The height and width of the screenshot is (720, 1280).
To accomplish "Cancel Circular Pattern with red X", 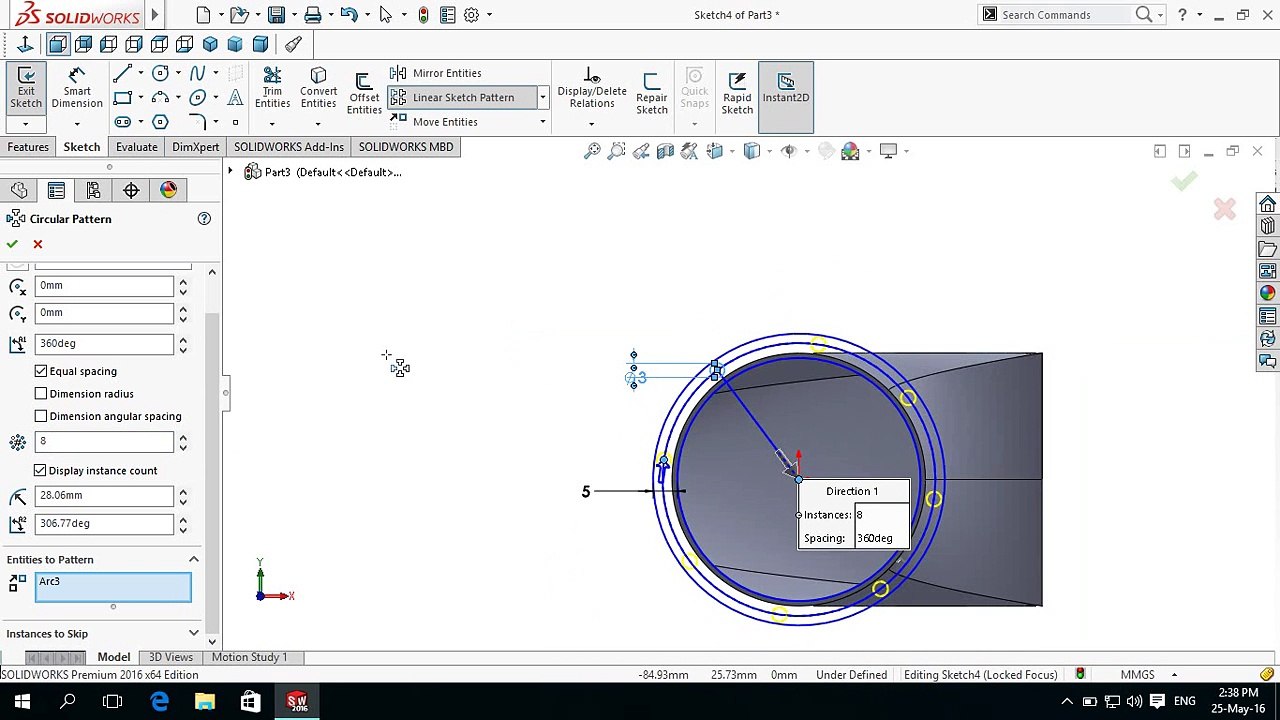I will tap(38, 244).
